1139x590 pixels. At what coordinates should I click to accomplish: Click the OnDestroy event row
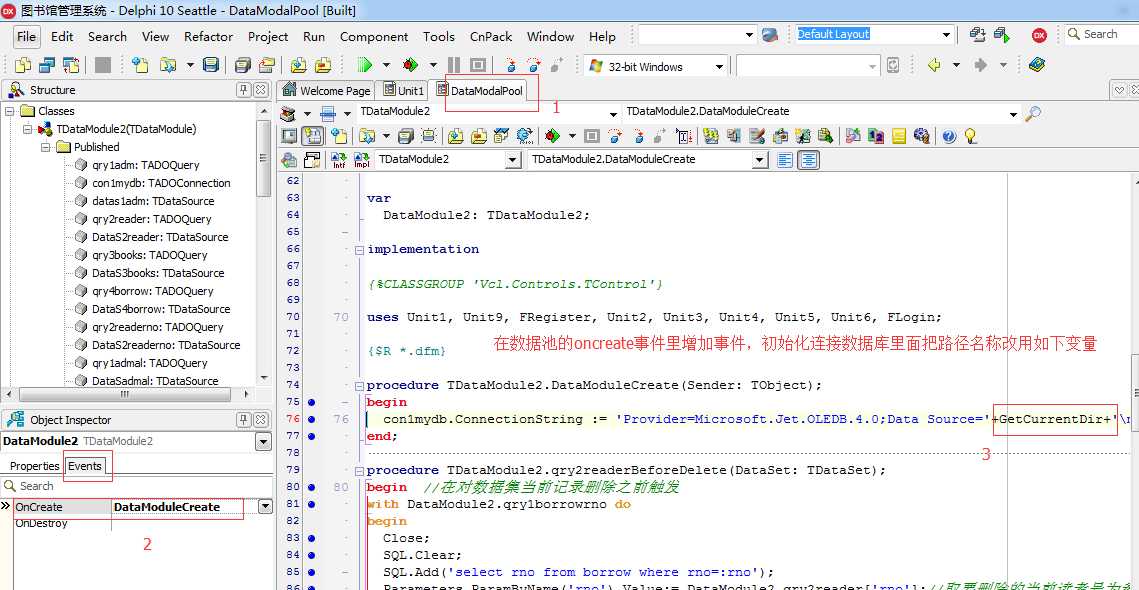coord(136,524)
